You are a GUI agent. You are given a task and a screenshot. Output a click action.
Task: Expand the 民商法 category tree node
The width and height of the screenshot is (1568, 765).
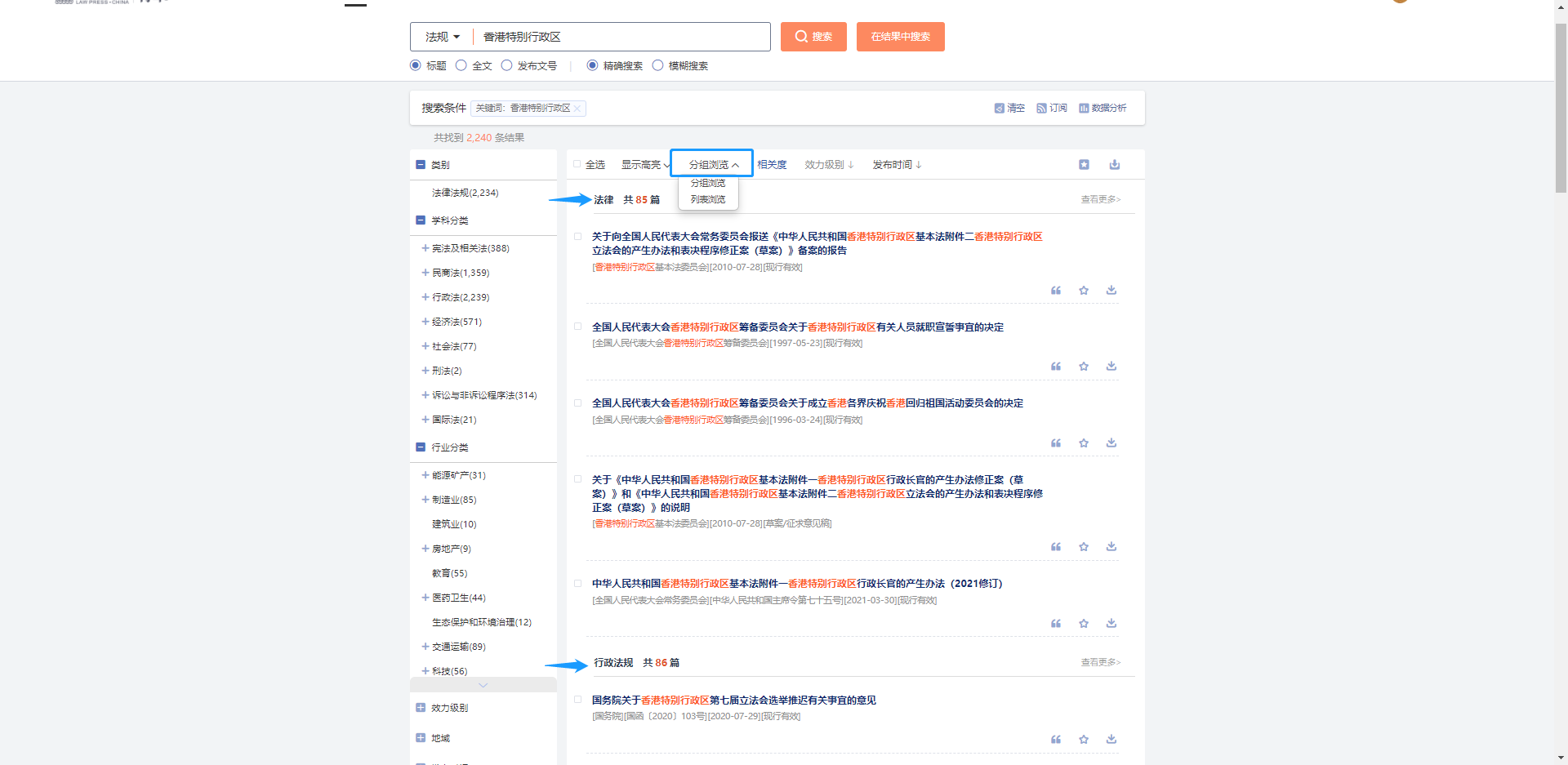click(425, 273)
